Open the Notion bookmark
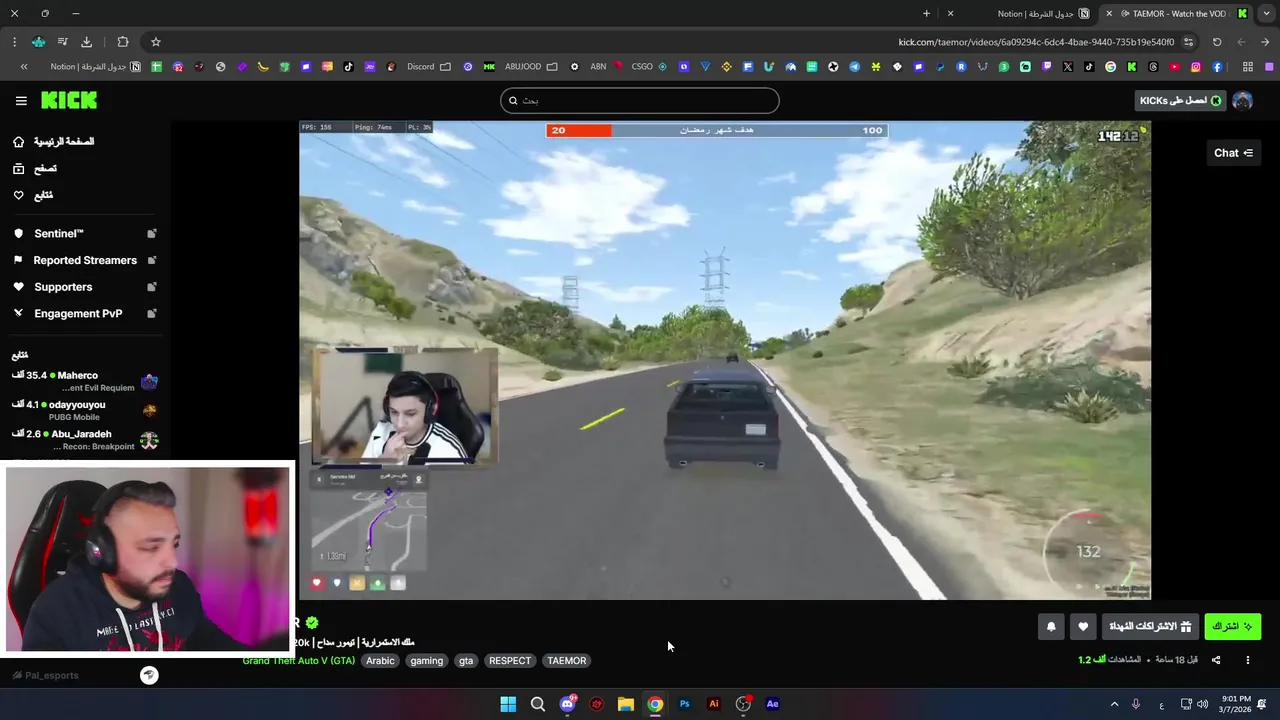Screen dimensions: 1280x720 96,67
